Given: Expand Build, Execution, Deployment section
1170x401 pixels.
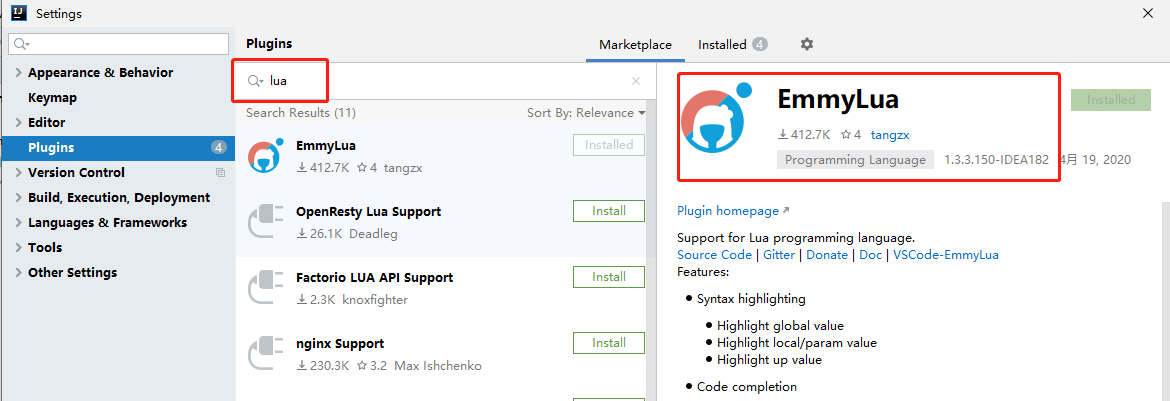Looking at the screenshot, I should tap(18, 198).
